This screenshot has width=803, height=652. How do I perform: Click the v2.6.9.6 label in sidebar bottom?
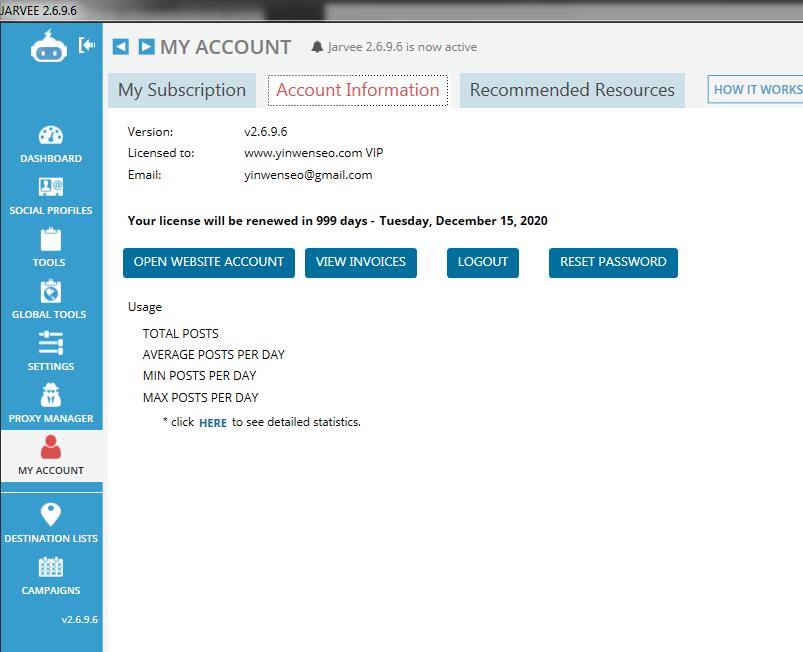[x=79, y=620]
